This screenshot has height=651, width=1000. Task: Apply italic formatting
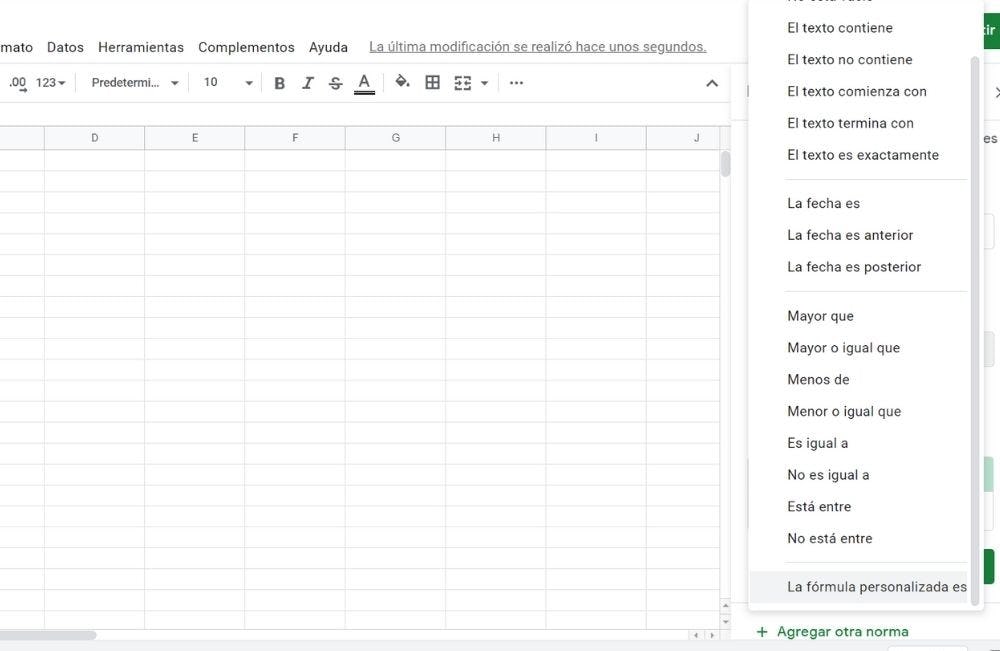307,82
